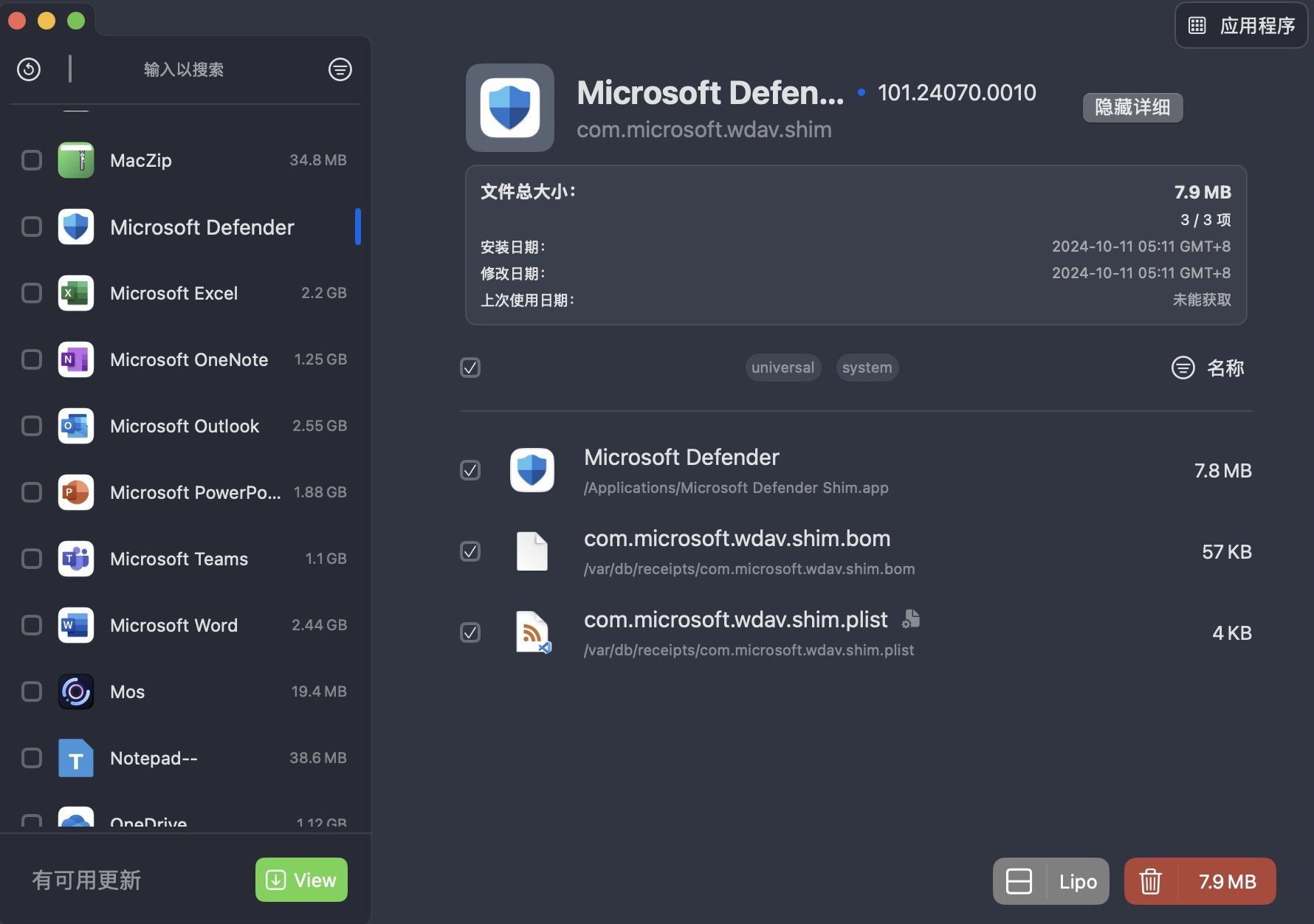Screen dimensions: 1314x924
Task: Select Microsoft Excel in the app list
Action: (x=185, y=293)
